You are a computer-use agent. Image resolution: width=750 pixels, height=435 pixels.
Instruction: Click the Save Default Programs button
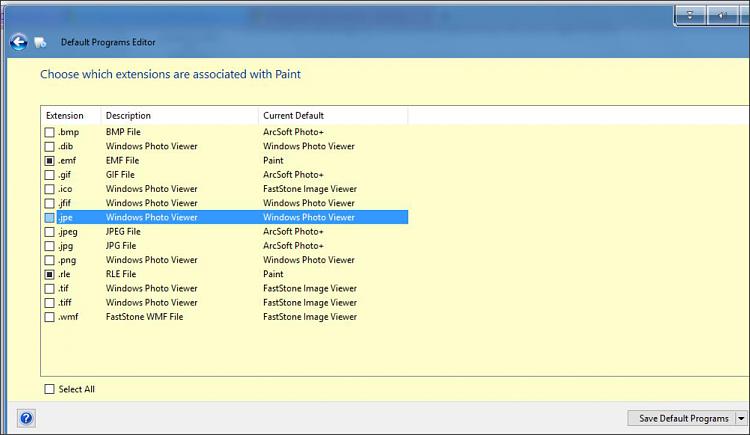tap(682, 418)
